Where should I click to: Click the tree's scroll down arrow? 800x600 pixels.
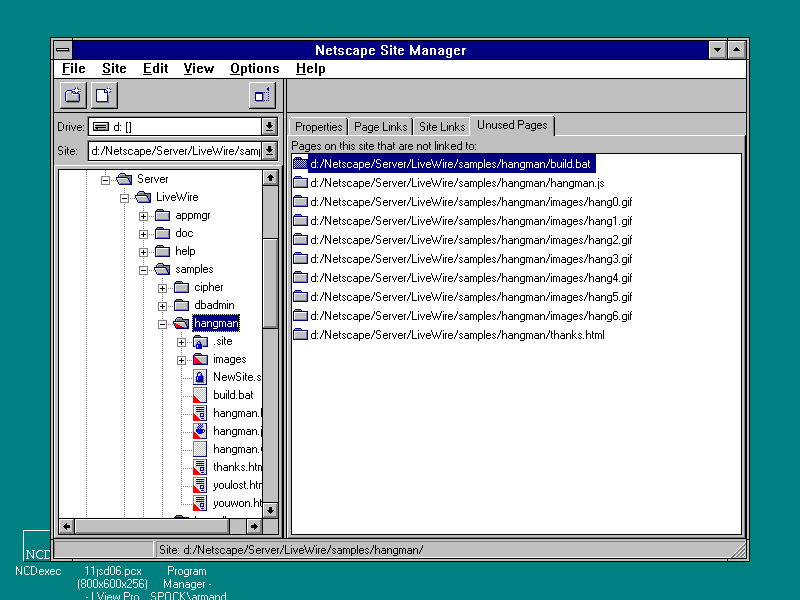pyautogui.click(x=270, y=510)
